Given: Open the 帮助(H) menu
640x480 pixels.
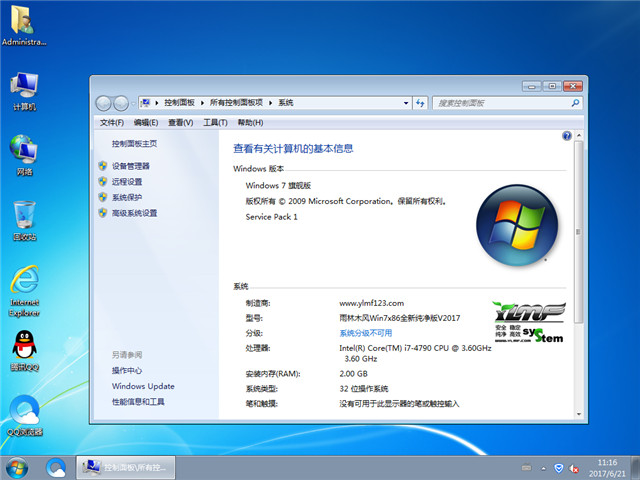Looking at the screenshot, I should pos(250,122).
